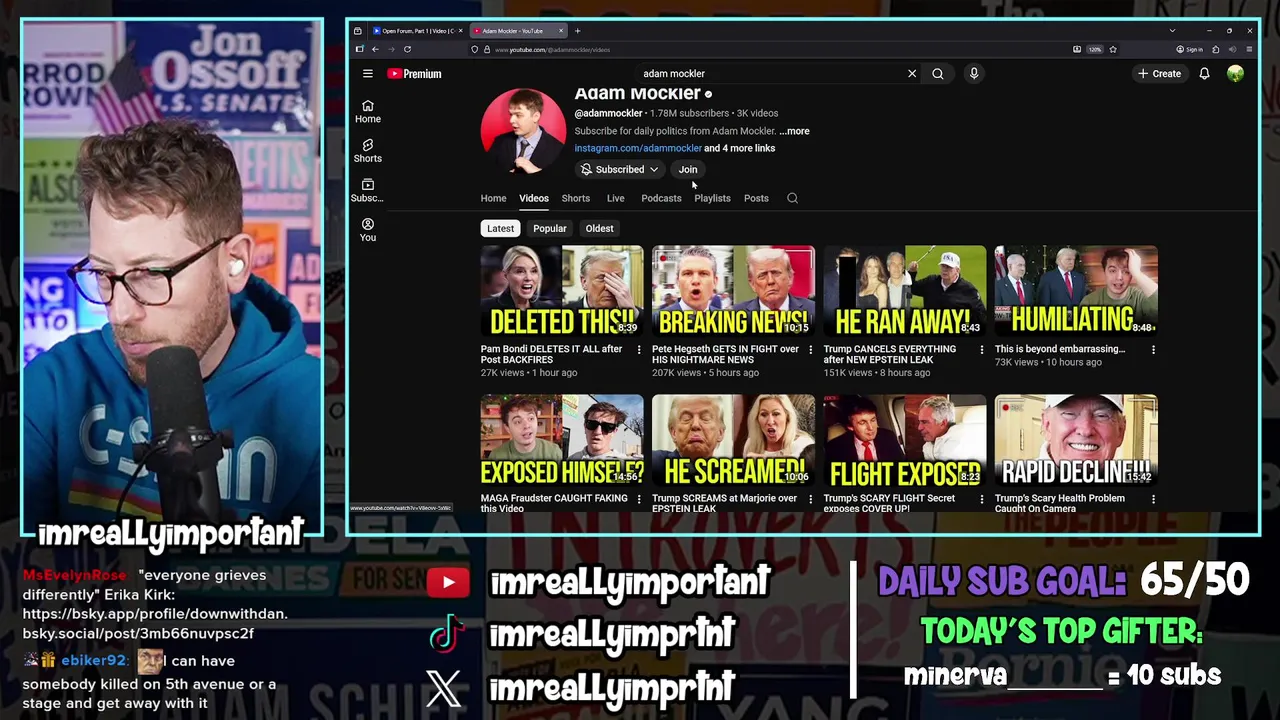Screen dimensions: 1280x720
Task: Switch to Open Forum, Part 1 tab
Action: [417, 31]
